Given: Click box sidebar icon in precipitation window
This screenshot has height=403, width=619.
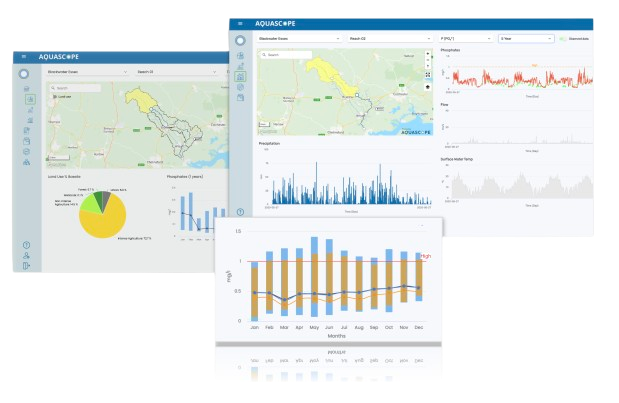Looking at the screenshot, I should click(x=240, y=97).
